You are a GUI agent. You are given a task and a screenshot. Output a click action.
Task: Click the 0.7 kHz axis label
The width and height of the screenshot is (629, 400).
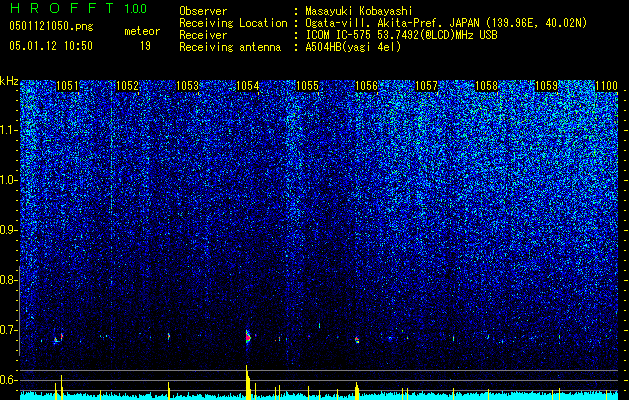(x=9, y=330)
